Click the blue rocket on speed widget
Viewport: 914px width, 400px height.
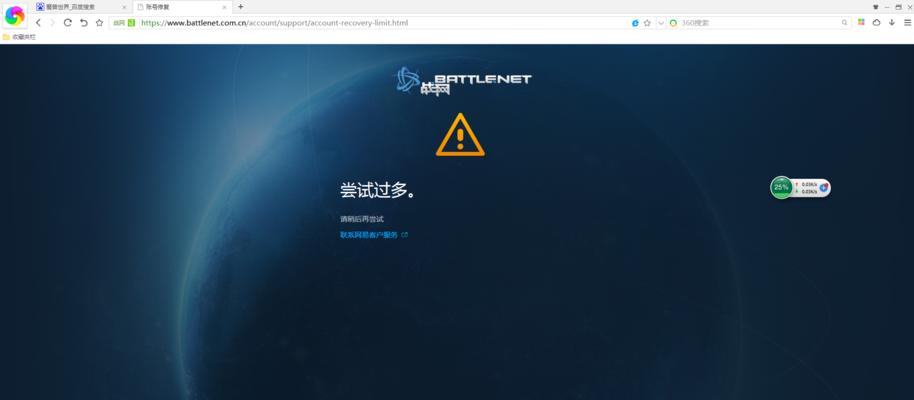tap(824, 187)
